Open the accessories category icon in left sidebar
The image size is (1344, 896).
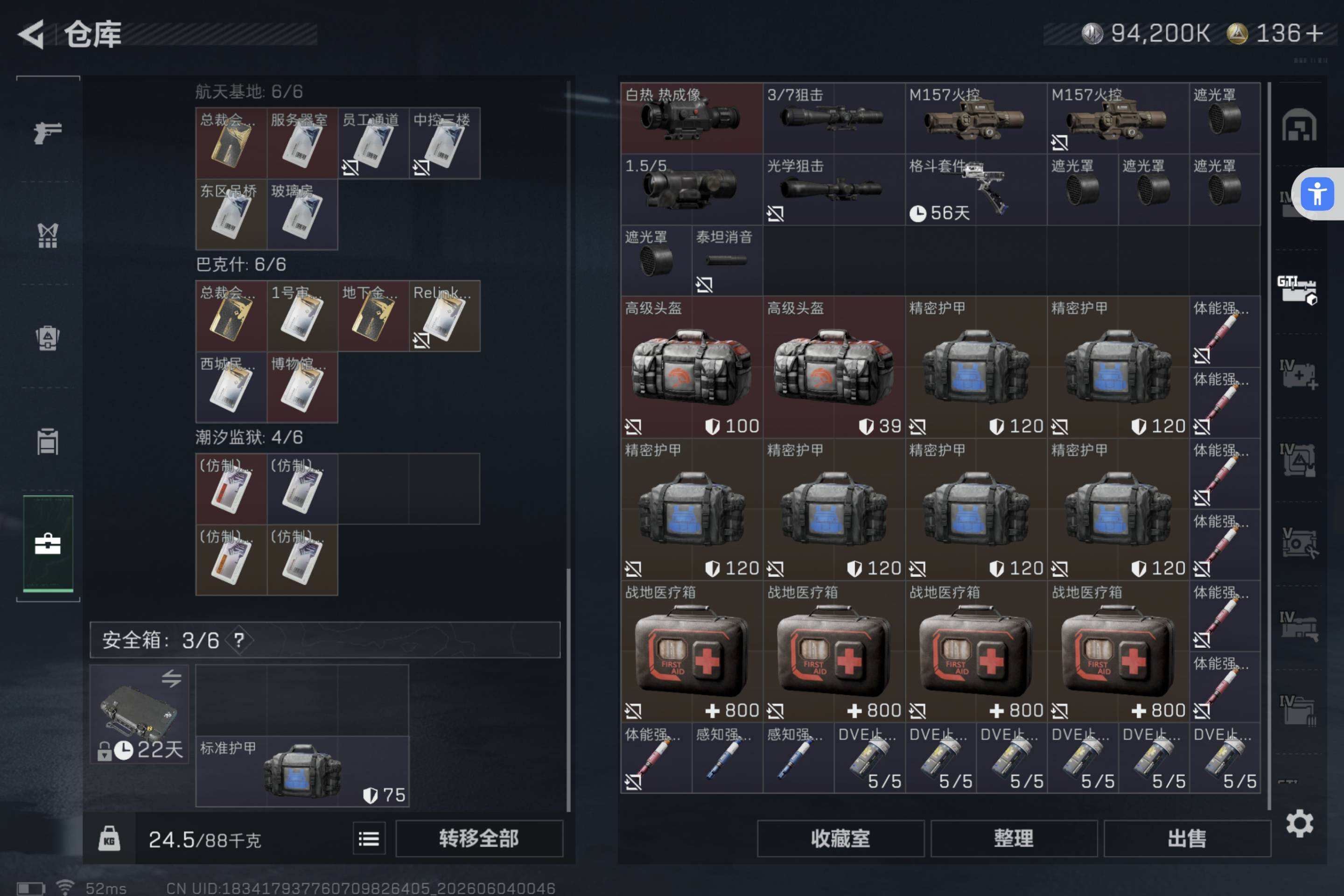[48, 235]
